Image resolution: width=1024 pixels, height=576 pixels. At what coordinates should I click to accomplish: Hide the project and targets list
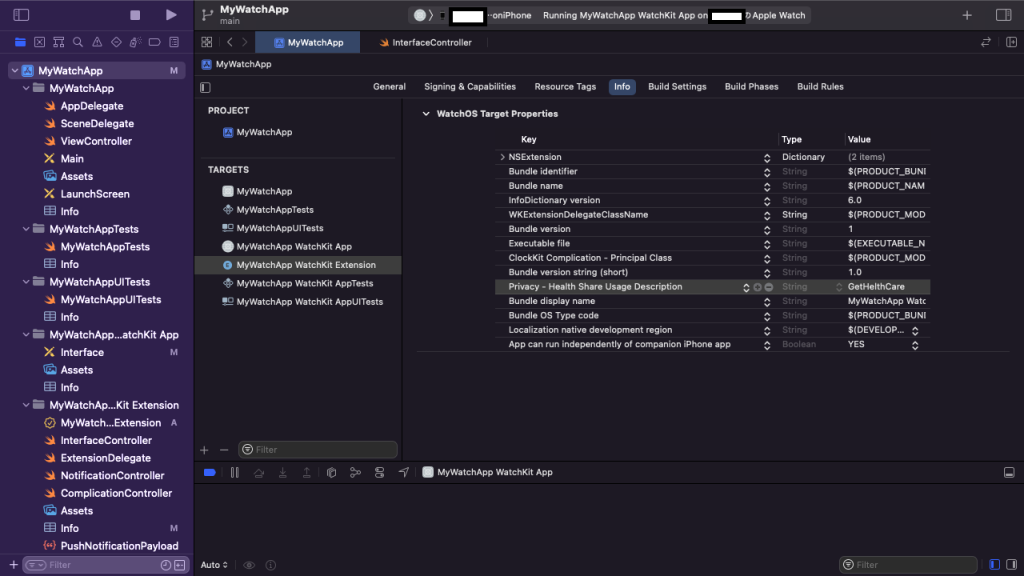(x=205, y=87)
